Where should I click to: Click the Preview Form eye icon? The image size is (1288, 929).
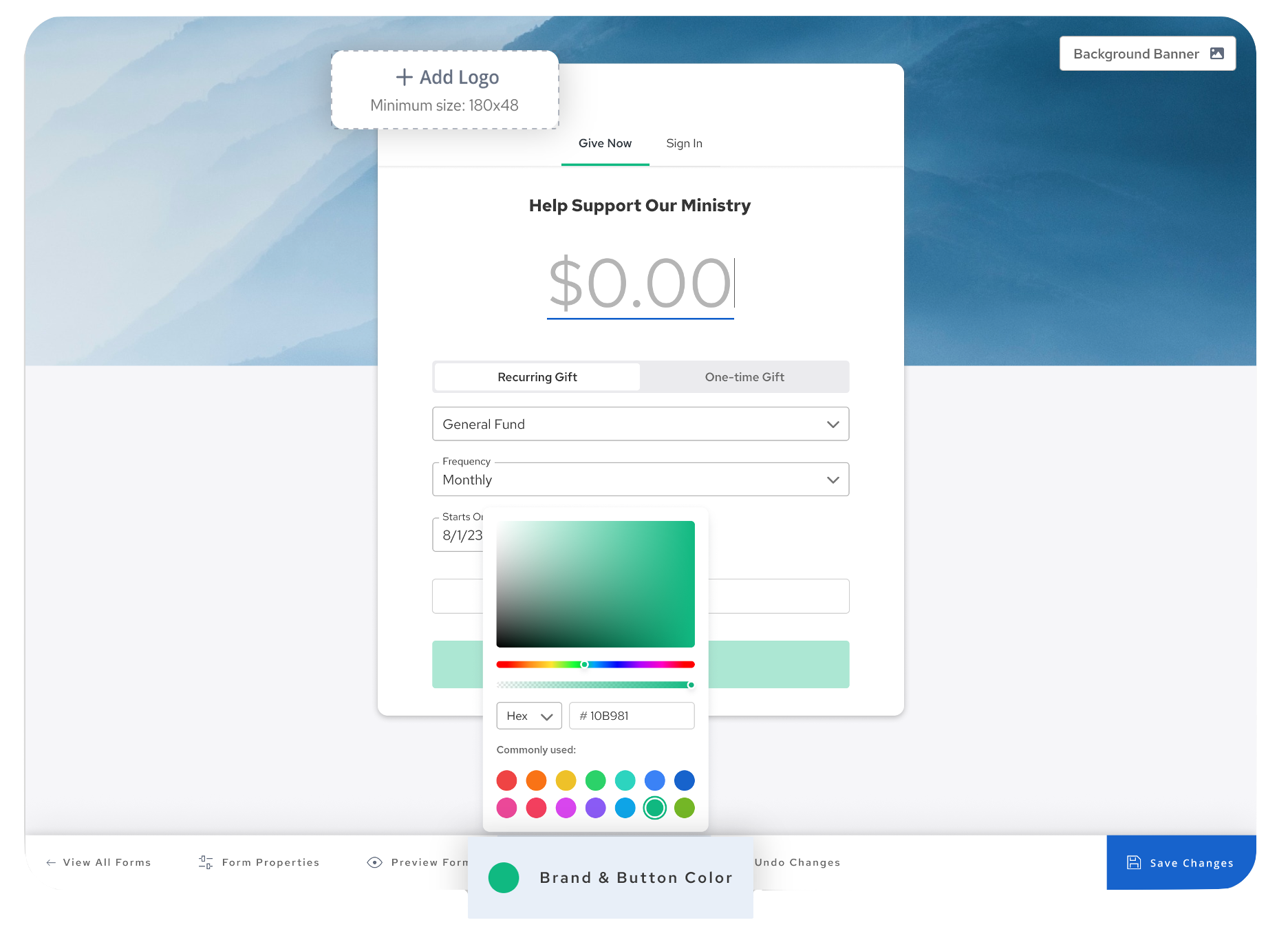374,862
